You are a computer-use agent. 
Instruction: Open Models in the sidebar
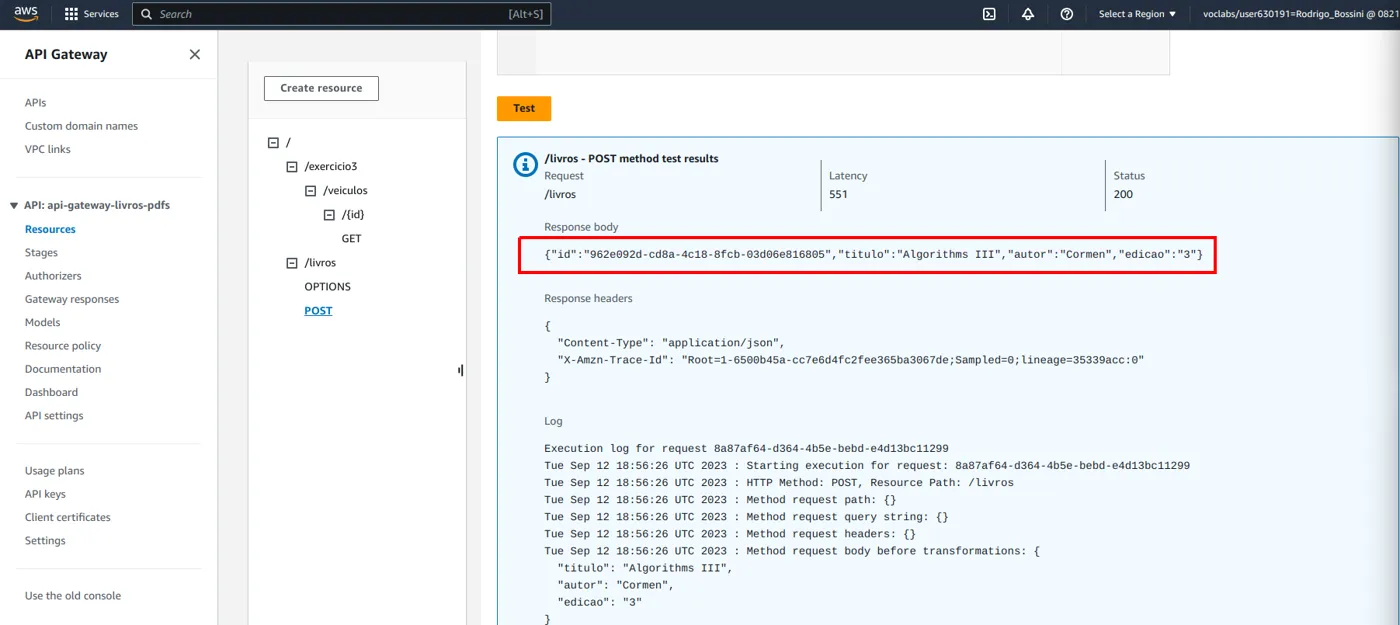click(x=42, y=322)
